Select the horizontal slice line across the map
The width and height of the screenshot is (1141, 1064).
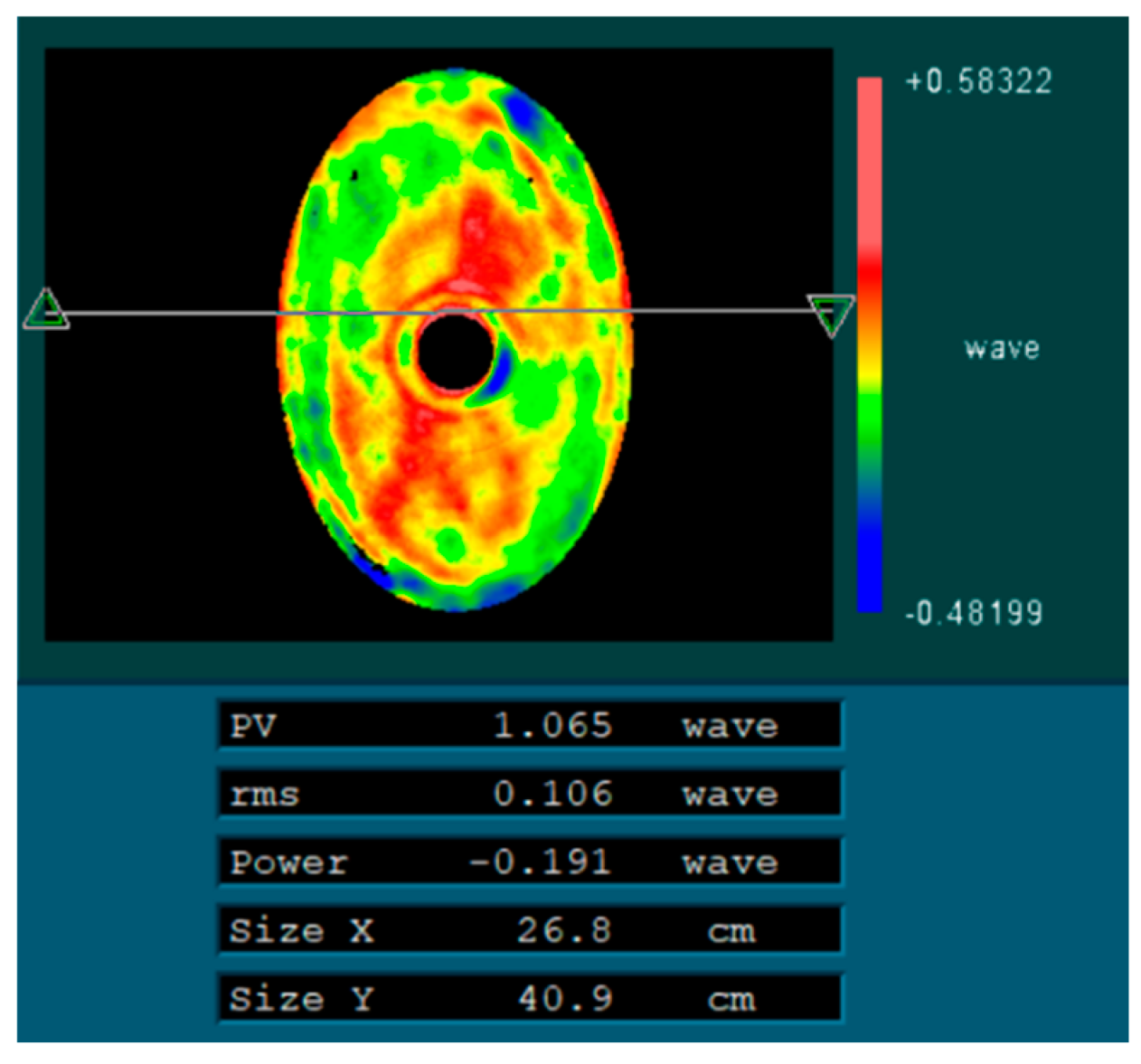[181, 313]
